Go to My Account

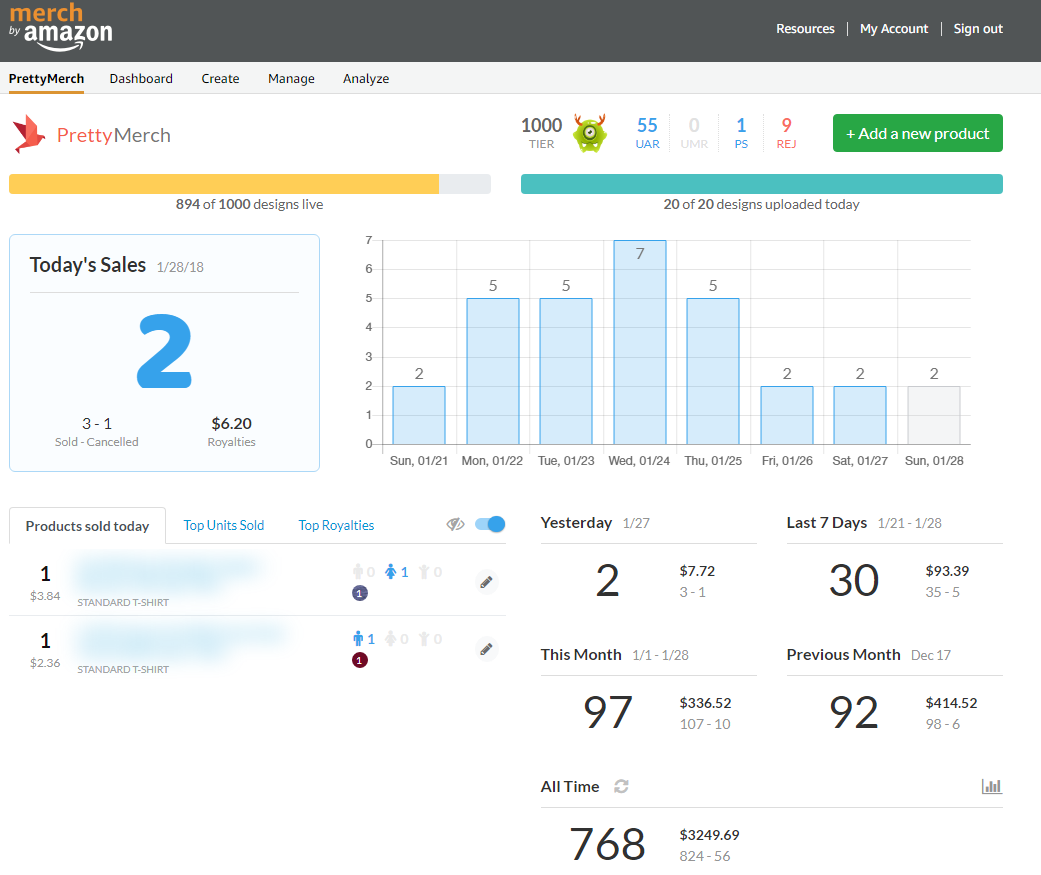point(894,29)
